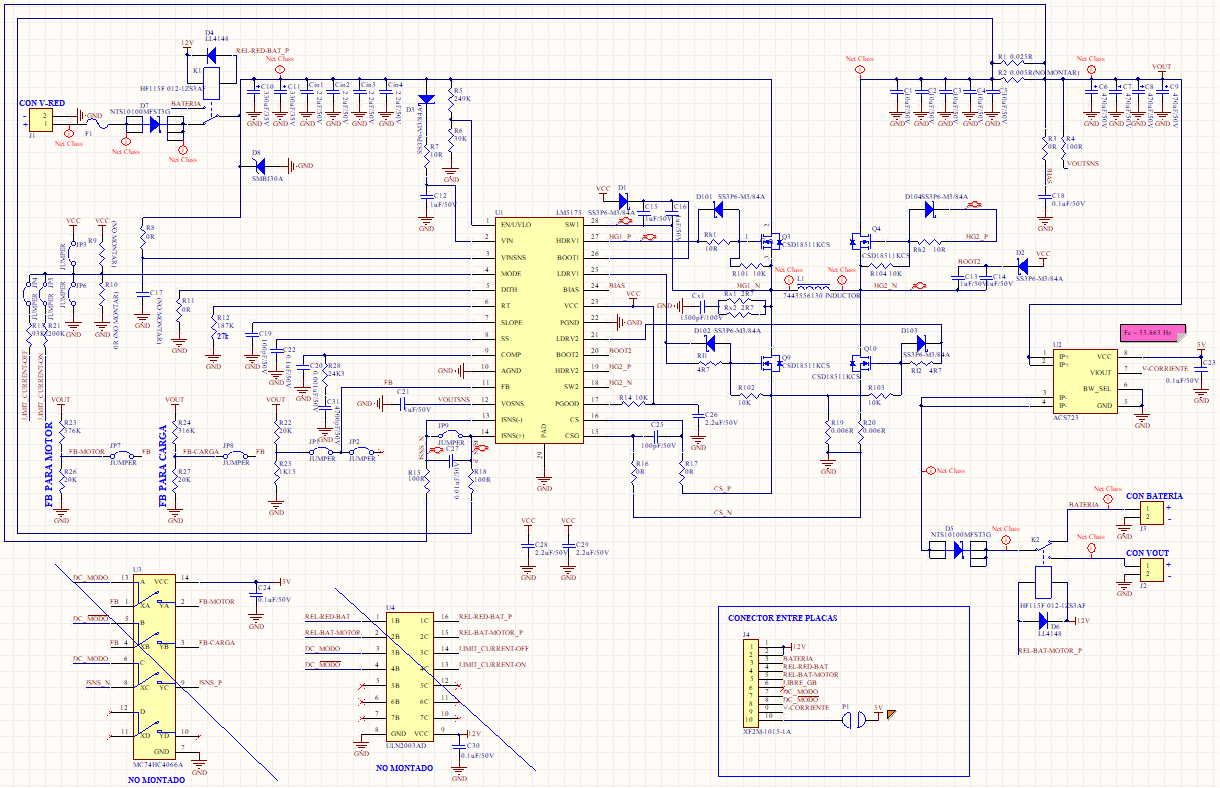
Task: Select MOSFET Q10 symbol
Action: 860,362
